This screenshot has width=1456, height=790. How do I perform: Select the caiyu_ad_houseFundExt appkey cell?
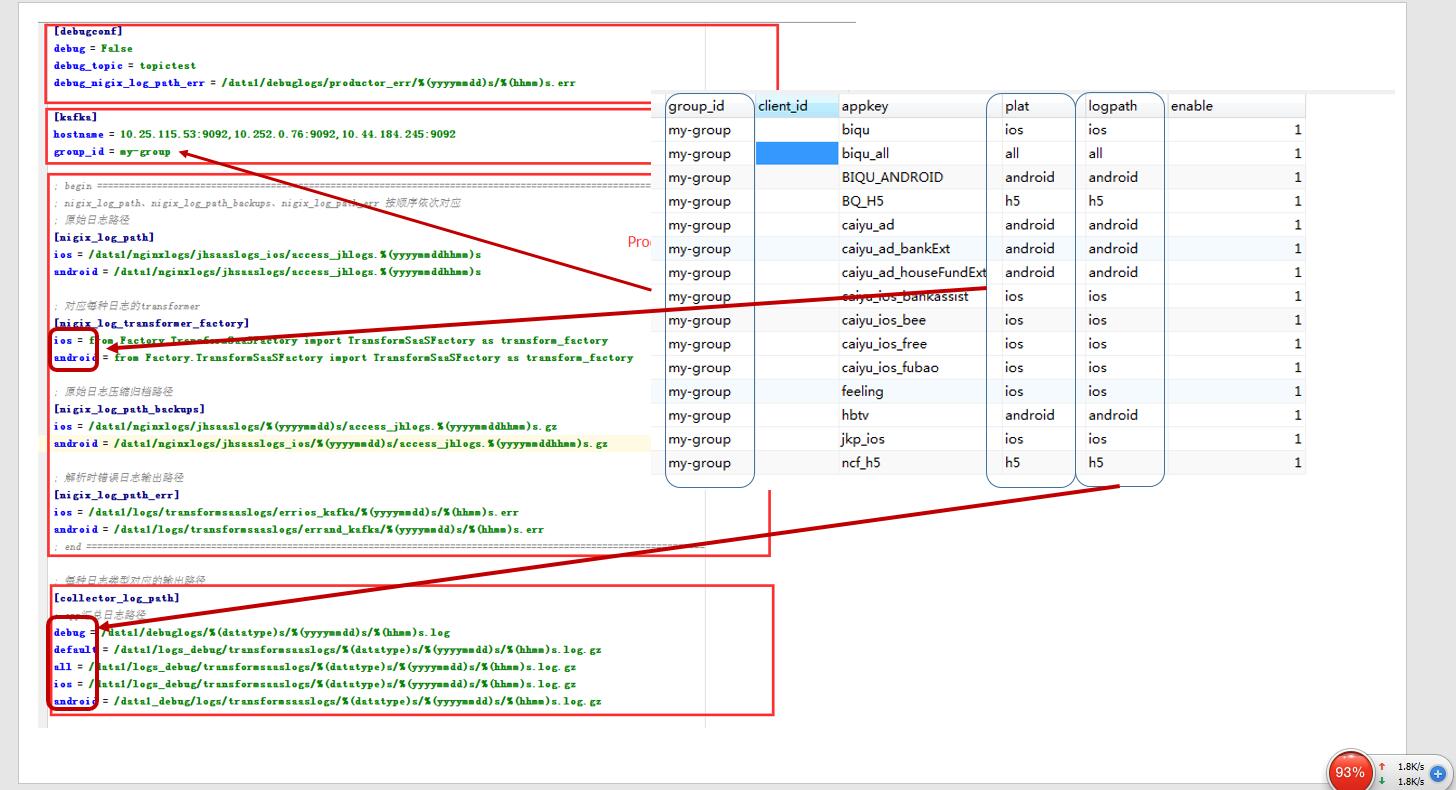pyautogui.click(x=914, y=272)
